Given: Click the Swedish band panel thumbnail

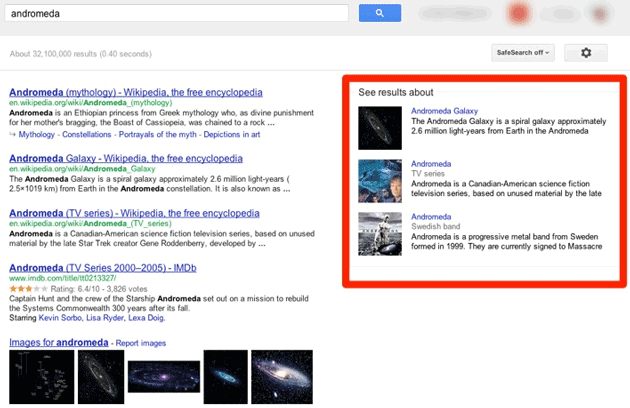Looking at the screenshot, I should click(380, 234).
